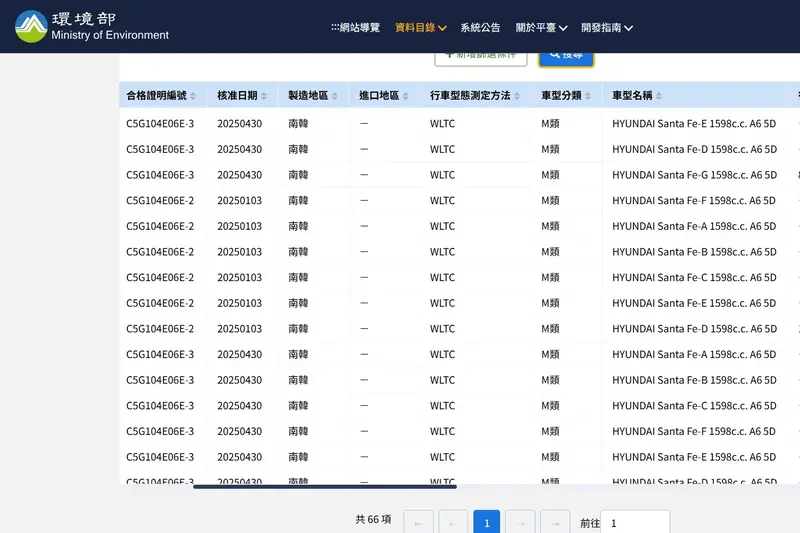Viewport: 800px width, 533px height.
Task: Go to the previous page arrow
Action: point(453,523)
